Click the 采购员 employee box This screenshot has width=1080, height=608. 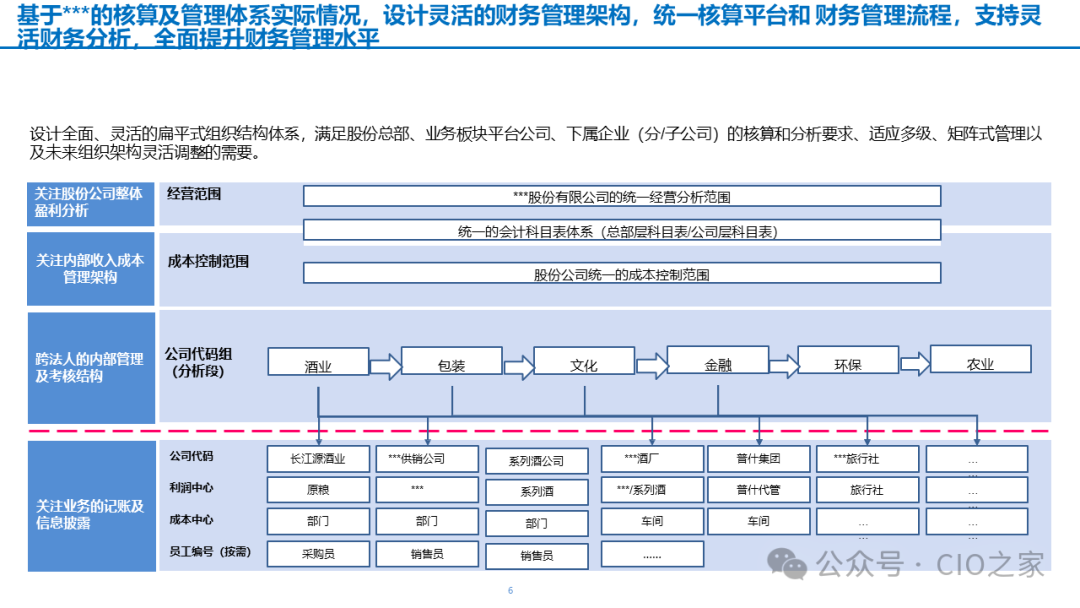coord(318,553)
